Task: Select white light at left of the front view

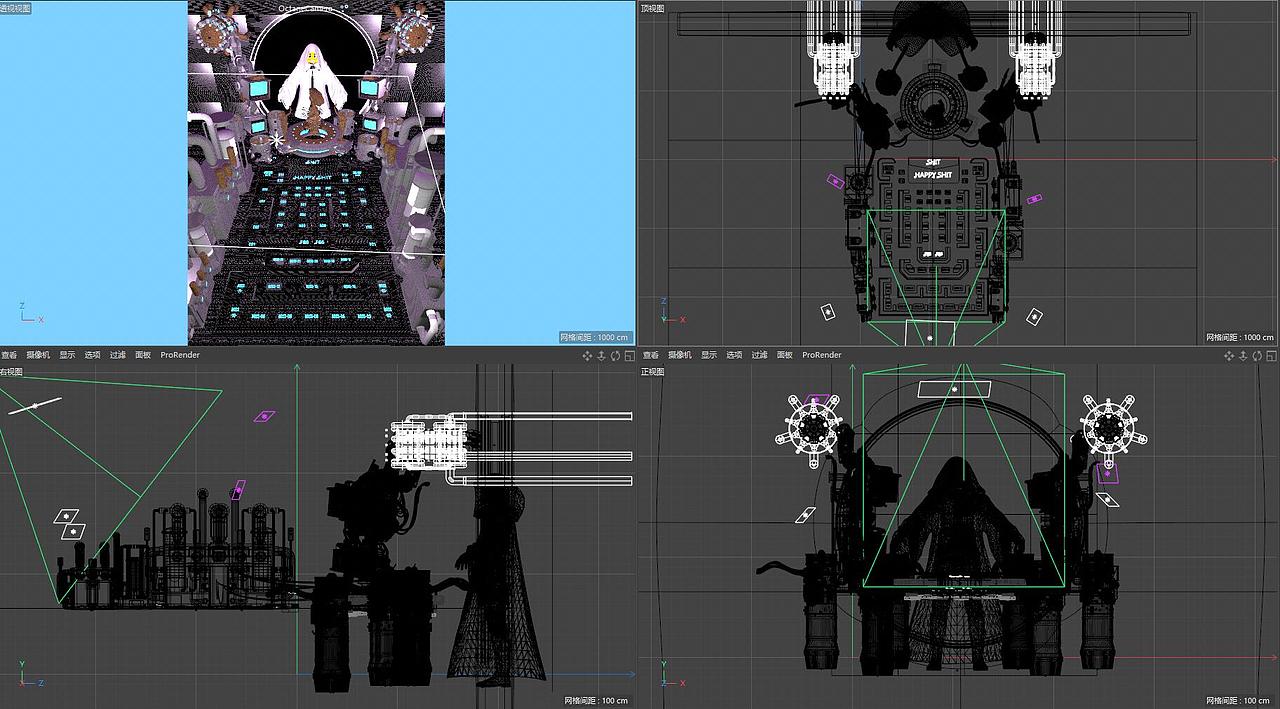Action: click(x=805, y=516)
